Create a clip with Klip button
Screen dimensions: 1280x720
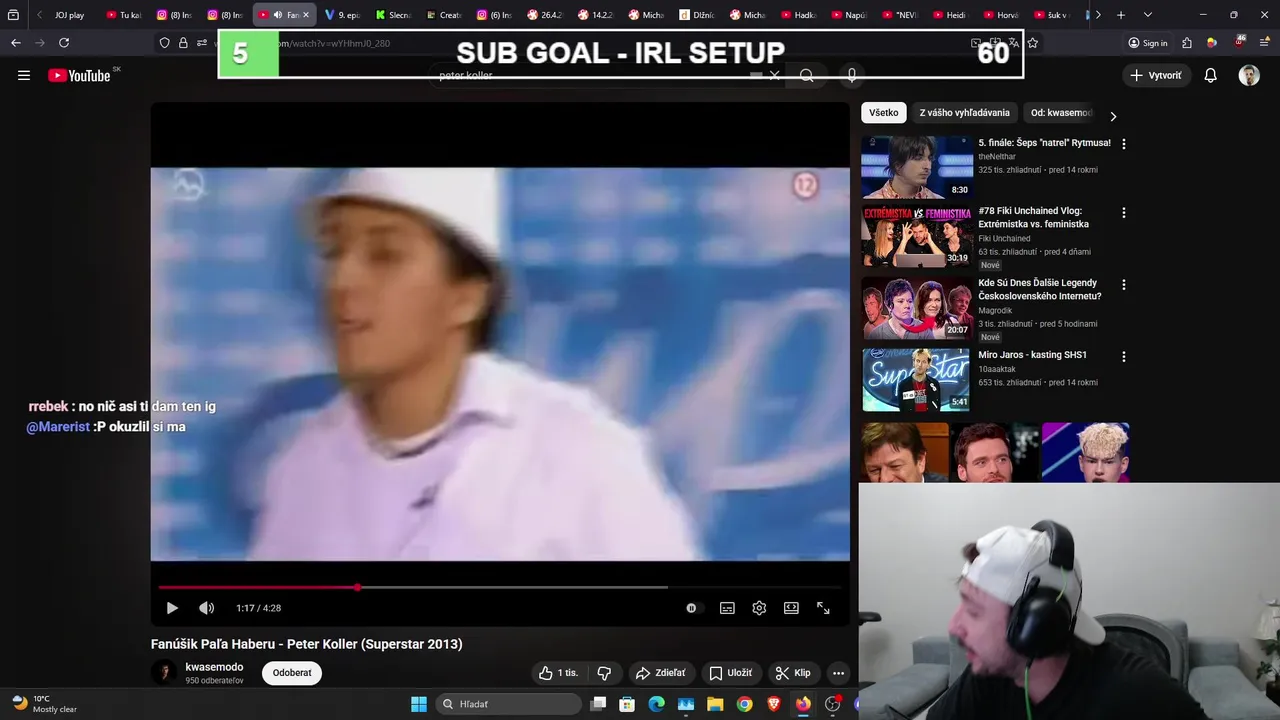[x=793, y=673]
